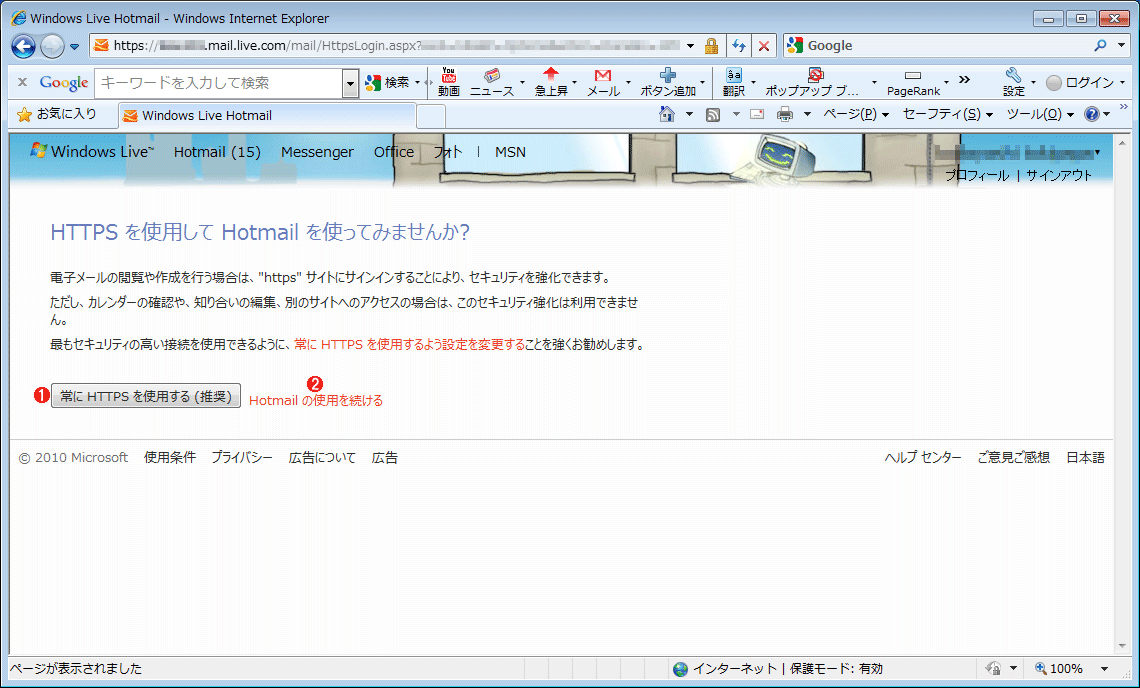Expand the address bar URL history dropdown
The width and height of the screenshot is (1140, 688).
pyautogui.click(x=690, y=46)
